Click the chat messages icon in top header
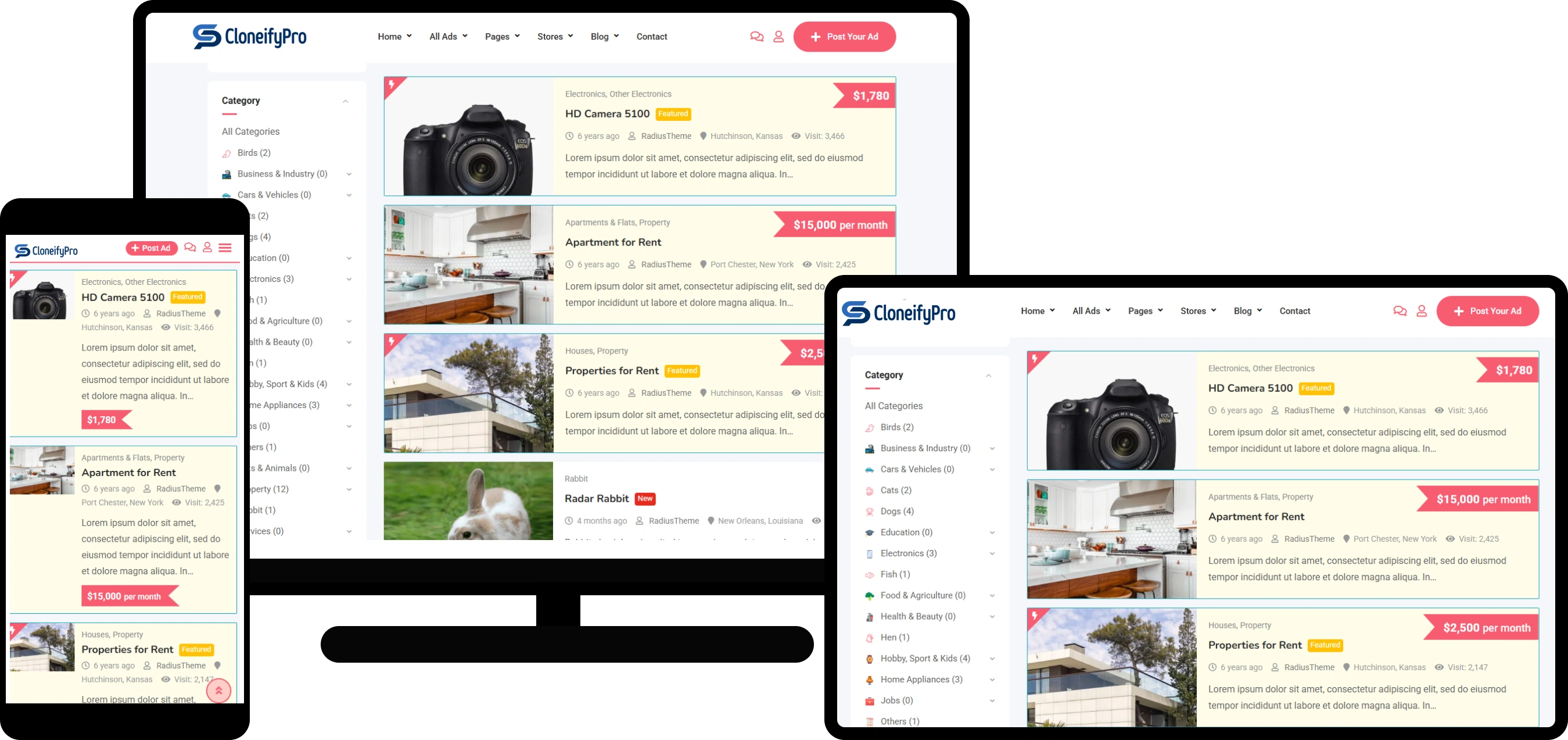Image resolution: width=1568 pixels, height=740 pixels. point(756,37)
